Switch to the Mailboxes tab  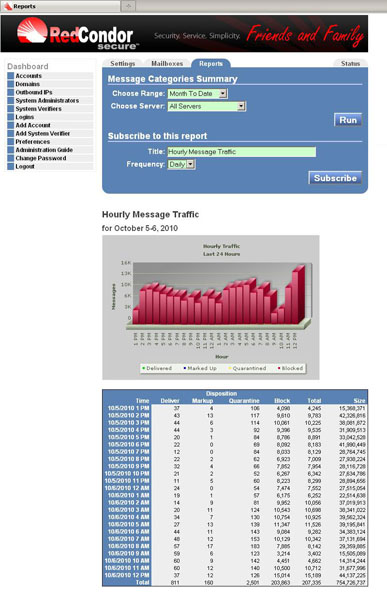(167, 64)
